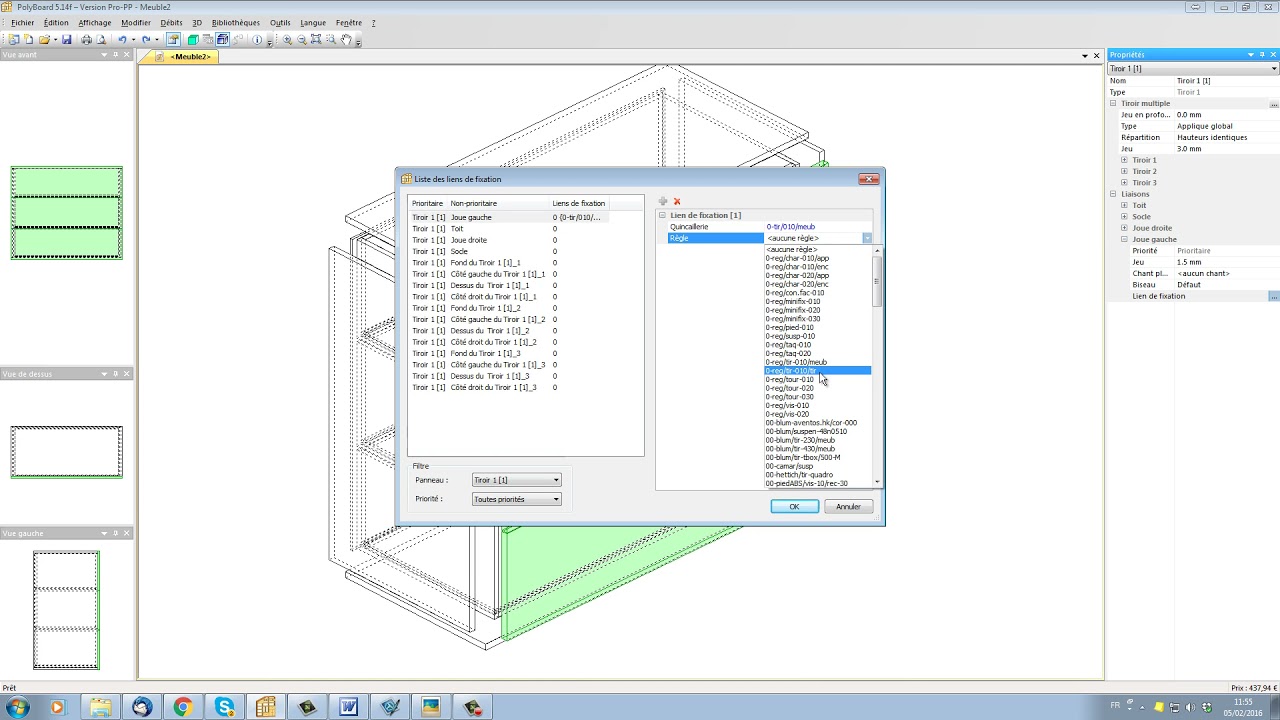Click the blue info icon in toolbar
This screenshot has height=720, width=1280.
pyautogui.click(x=257, y=40)
